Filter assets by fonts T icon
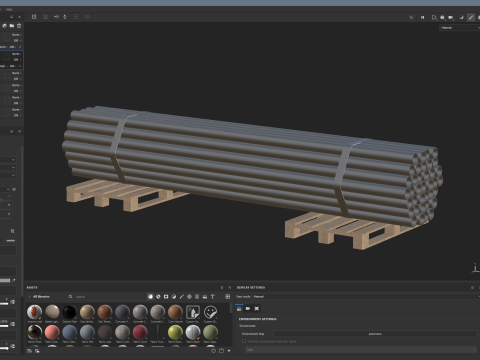The width and height of the screenshot is (480, 360). coord(213,296)
